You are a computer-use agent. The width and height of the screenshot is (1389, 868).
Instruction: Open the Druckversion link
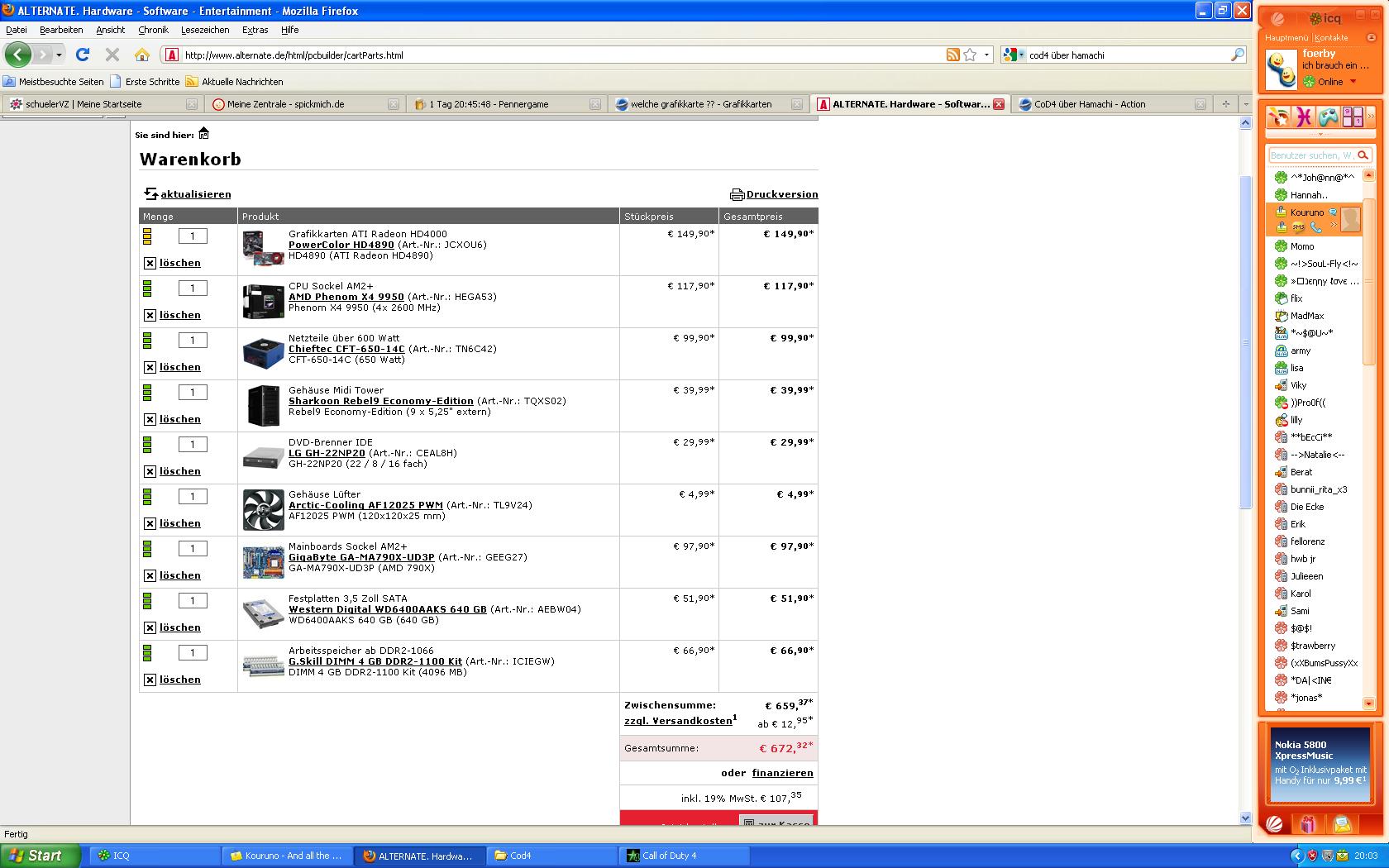(782, 194)
